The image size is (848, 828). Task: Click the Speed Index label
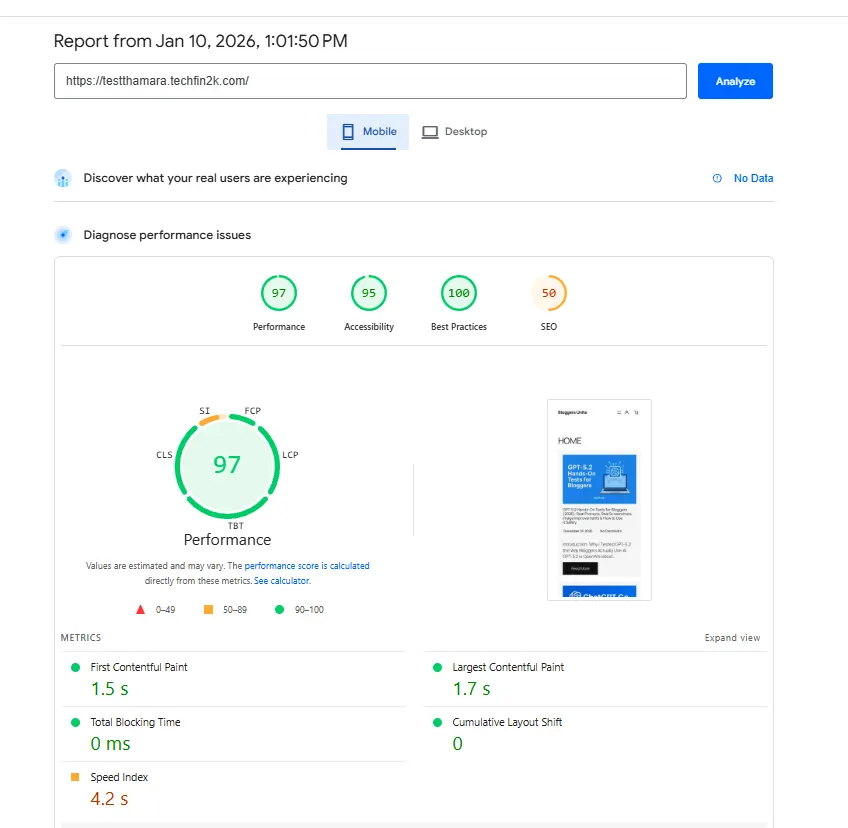119,777
